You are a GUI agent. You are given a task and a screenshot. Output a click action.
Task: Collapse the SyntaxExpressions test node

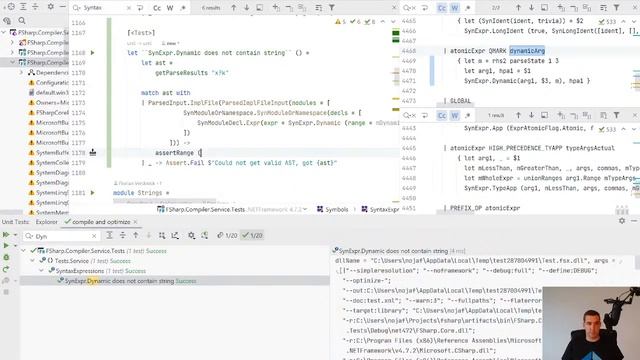[x=41, y=271]
